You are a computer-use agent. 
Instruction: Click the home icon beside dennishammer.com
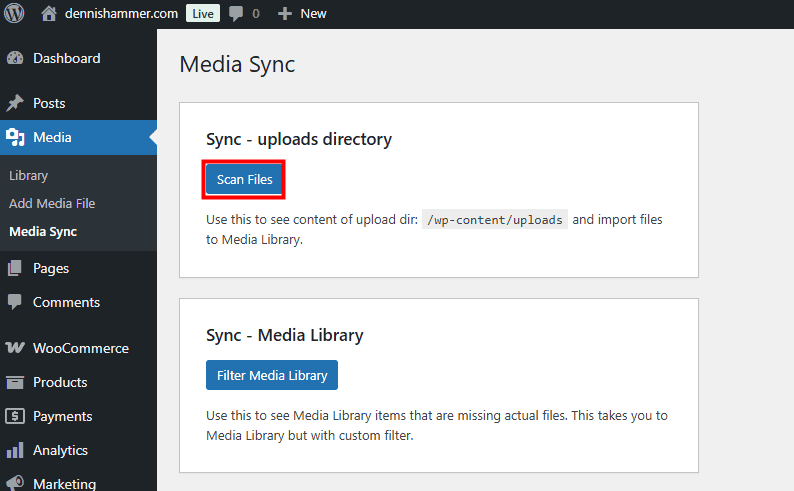pos(49,14)
